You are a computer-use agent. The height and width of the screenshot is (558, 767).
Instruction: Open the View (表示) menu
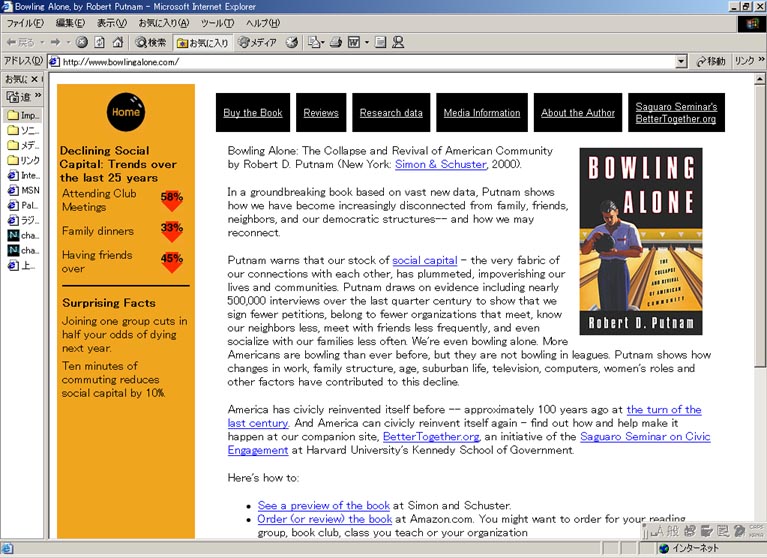tap(112, 23)
